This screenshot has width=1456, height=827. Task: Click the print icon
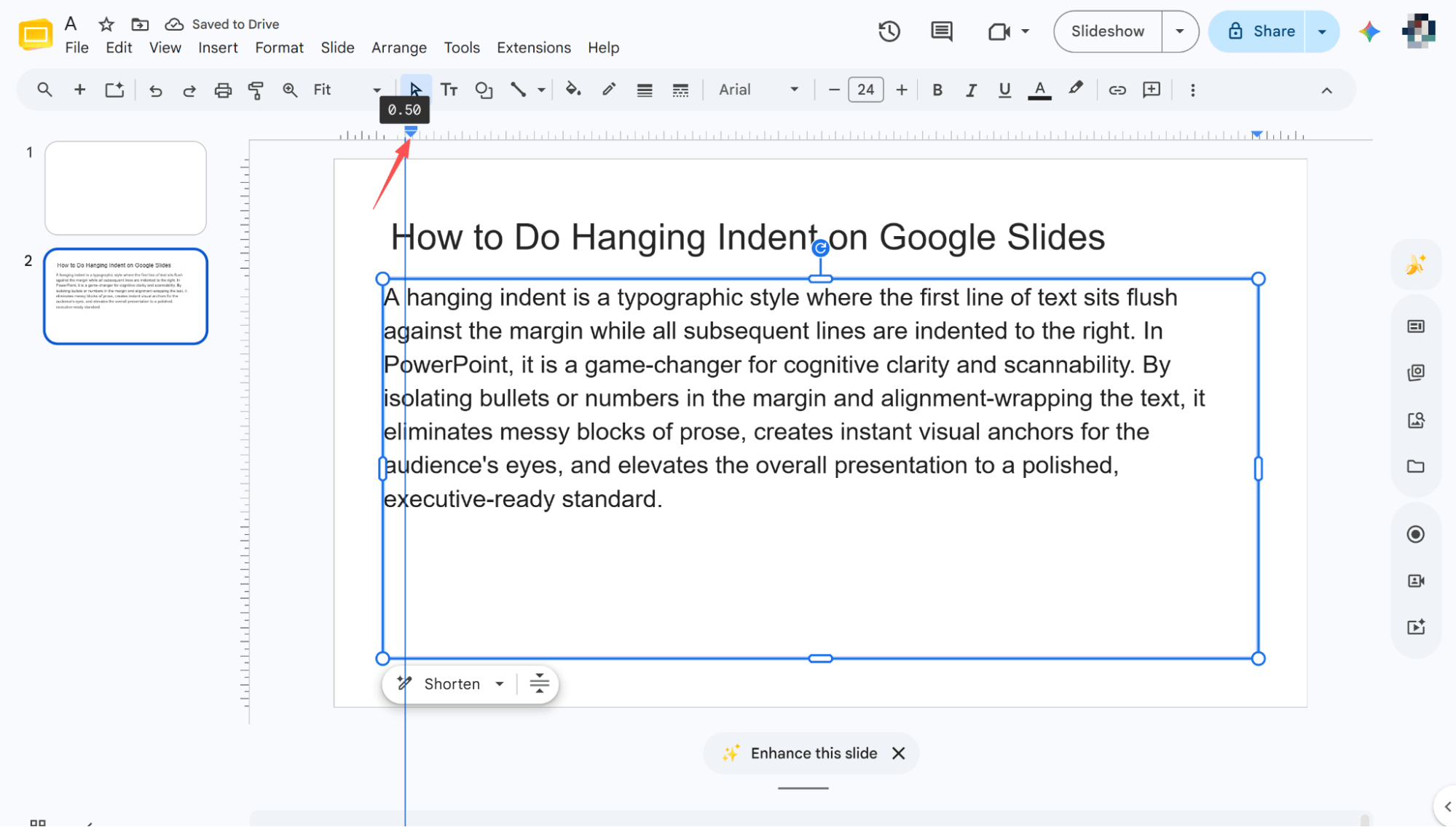[223, 90]
